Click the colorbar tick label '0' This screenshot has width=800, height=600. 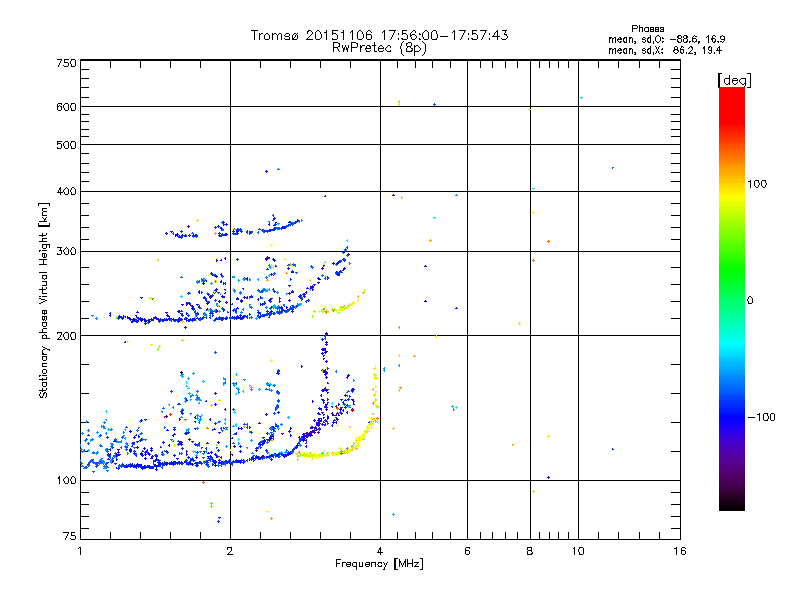[749, 301]
